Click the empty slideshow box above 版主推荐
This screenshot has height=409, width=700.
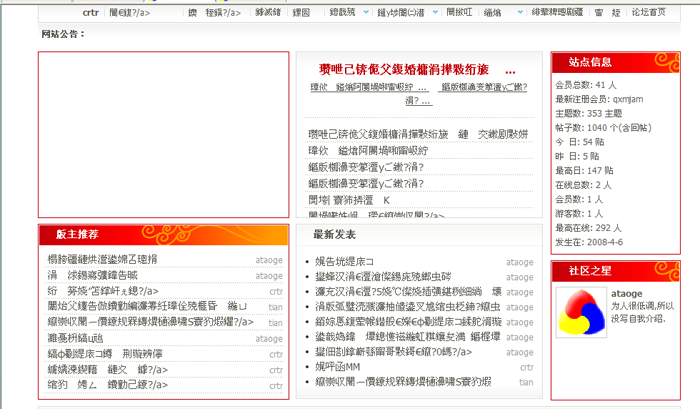pos(163,134)
